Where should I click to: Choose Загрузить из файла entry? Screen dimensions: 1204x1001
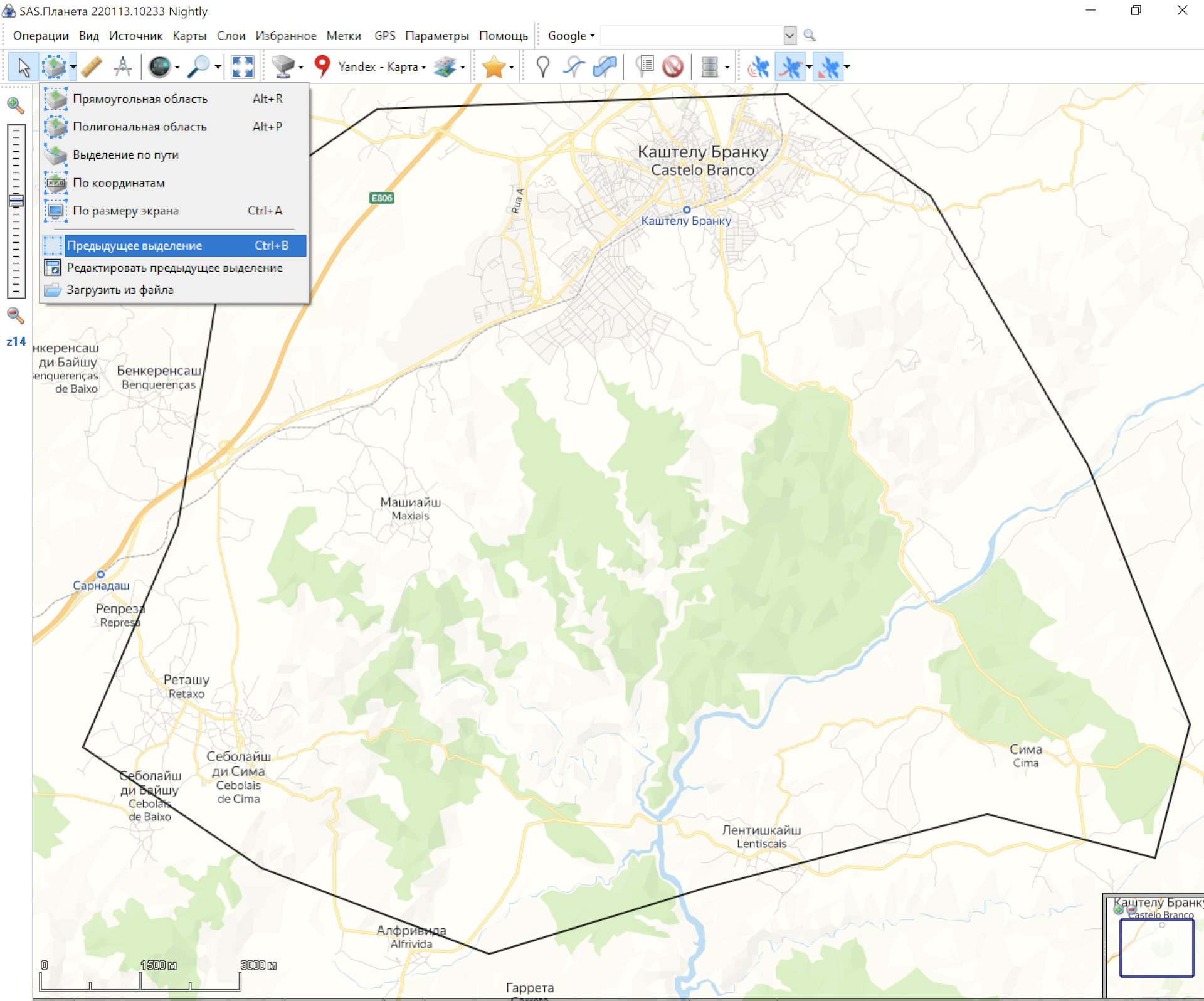[174, 290]
